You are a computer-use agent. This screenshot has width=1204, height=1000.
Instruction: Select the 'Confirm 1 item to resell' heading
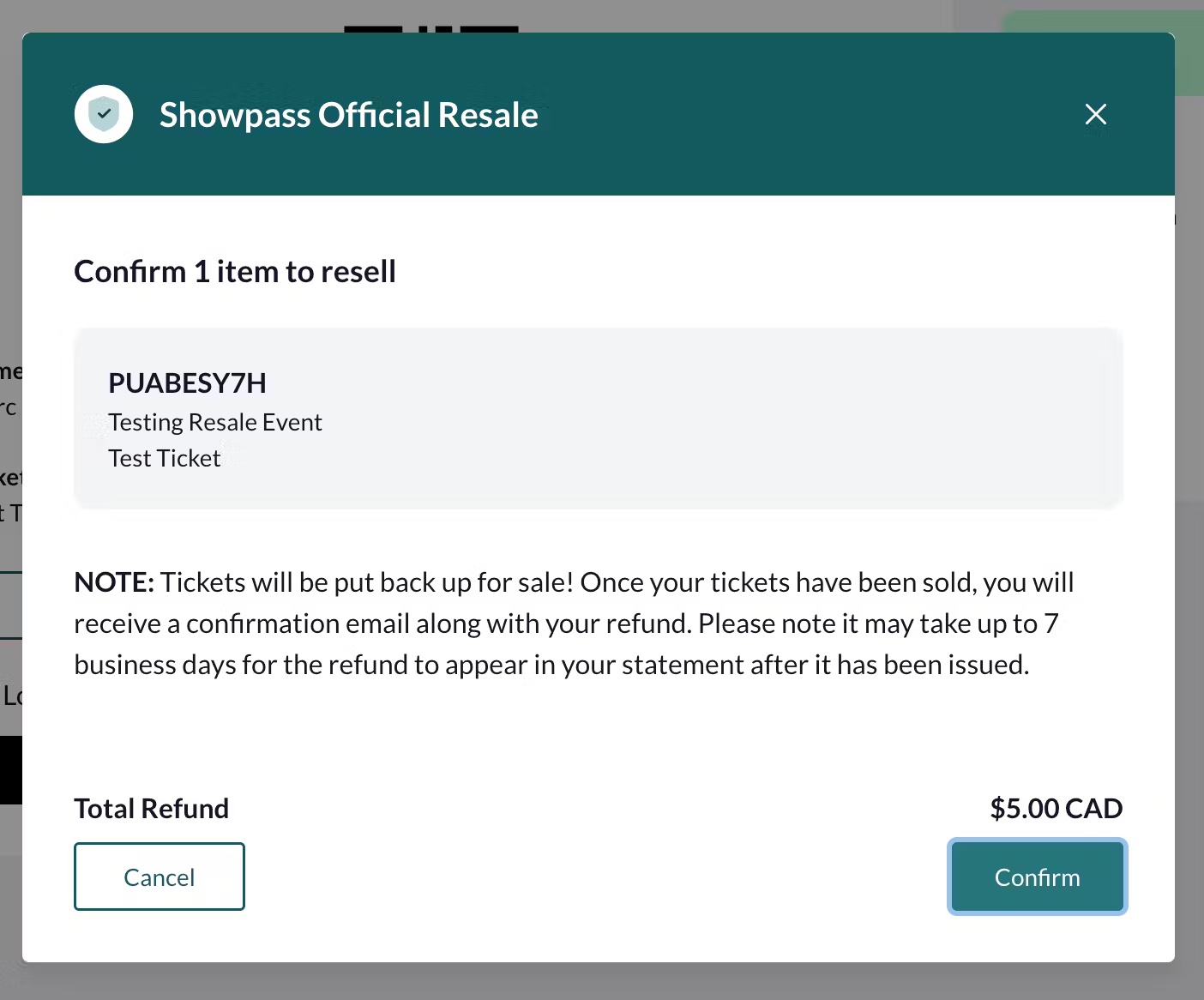235,272
